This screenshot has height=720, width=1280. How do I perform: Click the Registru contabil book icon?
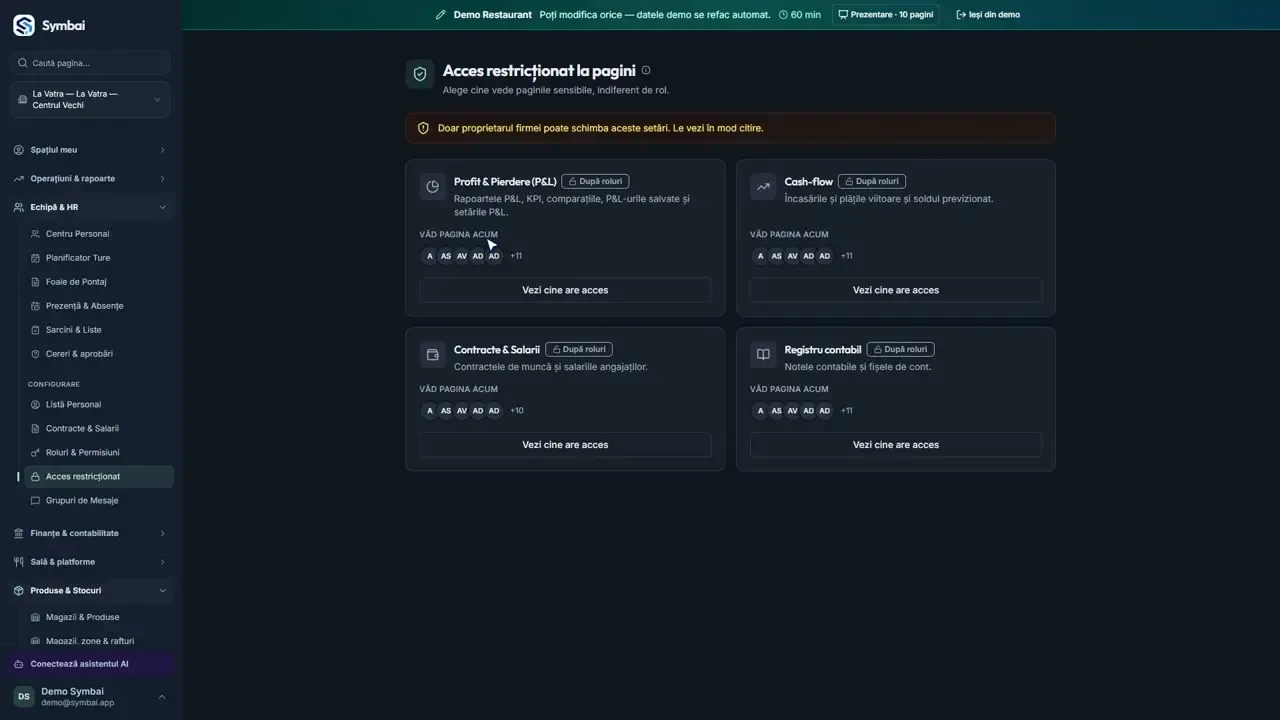[x=763, y=354]
